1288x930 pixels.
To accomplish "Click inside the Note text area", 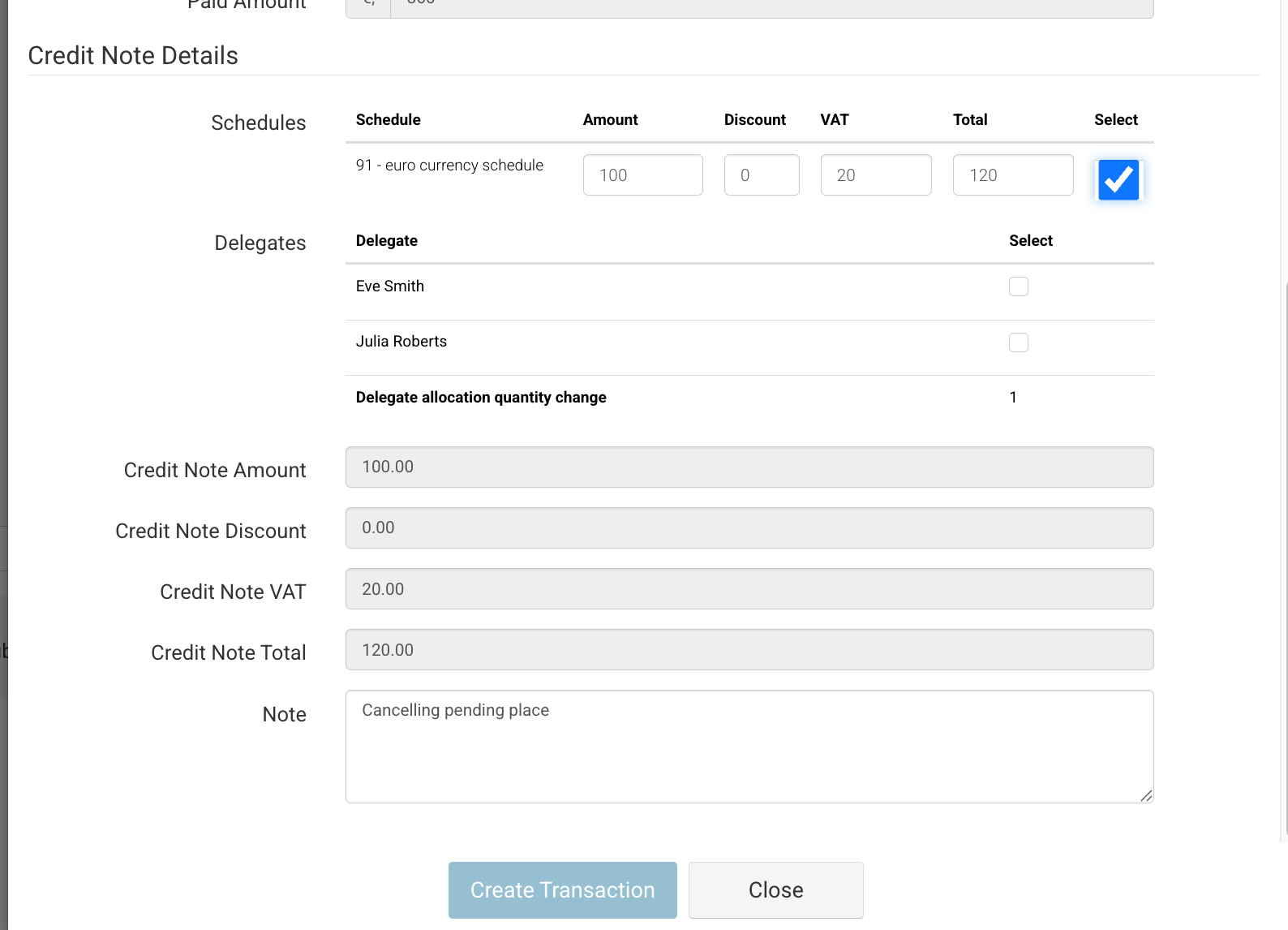I will pos(749,747).
